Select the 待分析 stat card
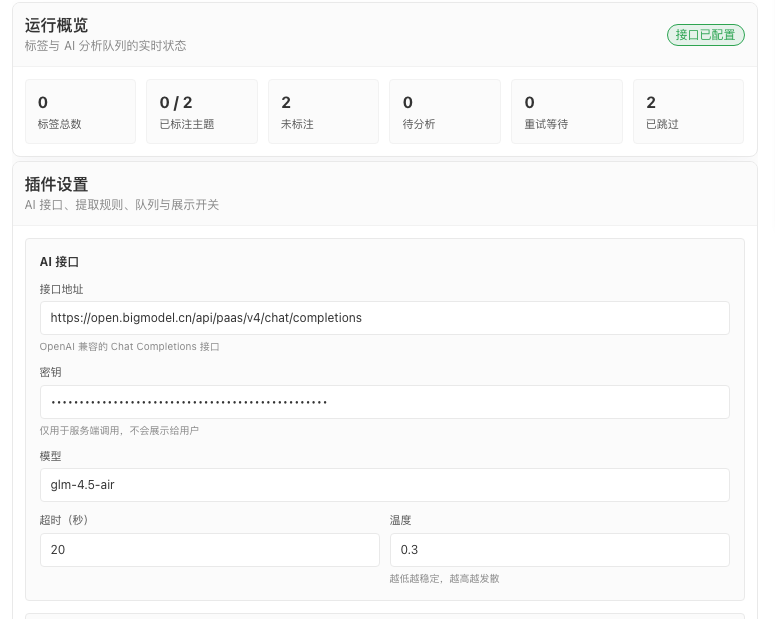 pyautogui.click(x=445, y=112)
